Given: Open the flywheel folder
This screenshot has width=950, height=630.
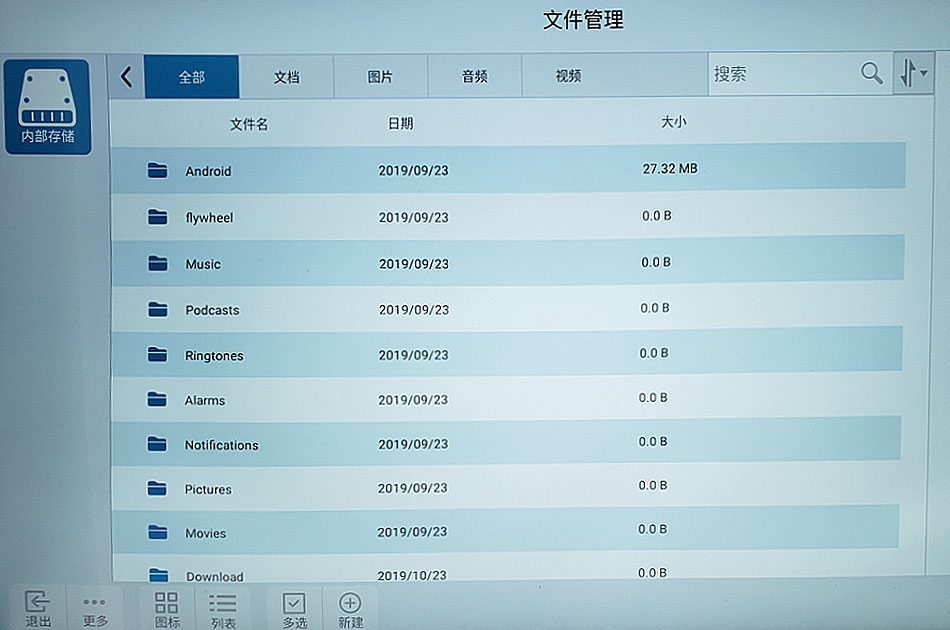Looking at the screenshot, I should pos(209,217).
